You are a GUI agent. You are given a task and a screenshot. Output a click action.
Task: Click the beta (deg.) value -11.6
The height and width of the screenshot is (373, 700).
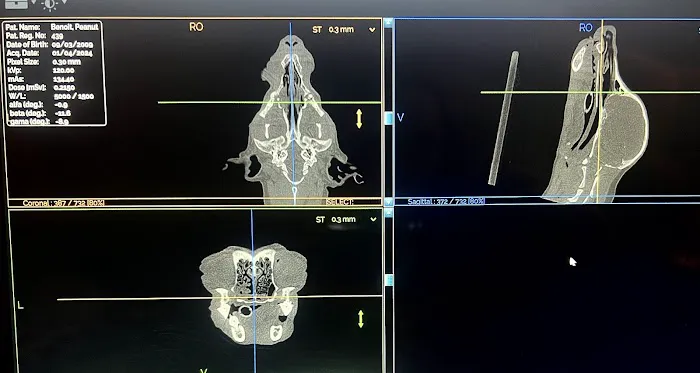tap(62, 113)
